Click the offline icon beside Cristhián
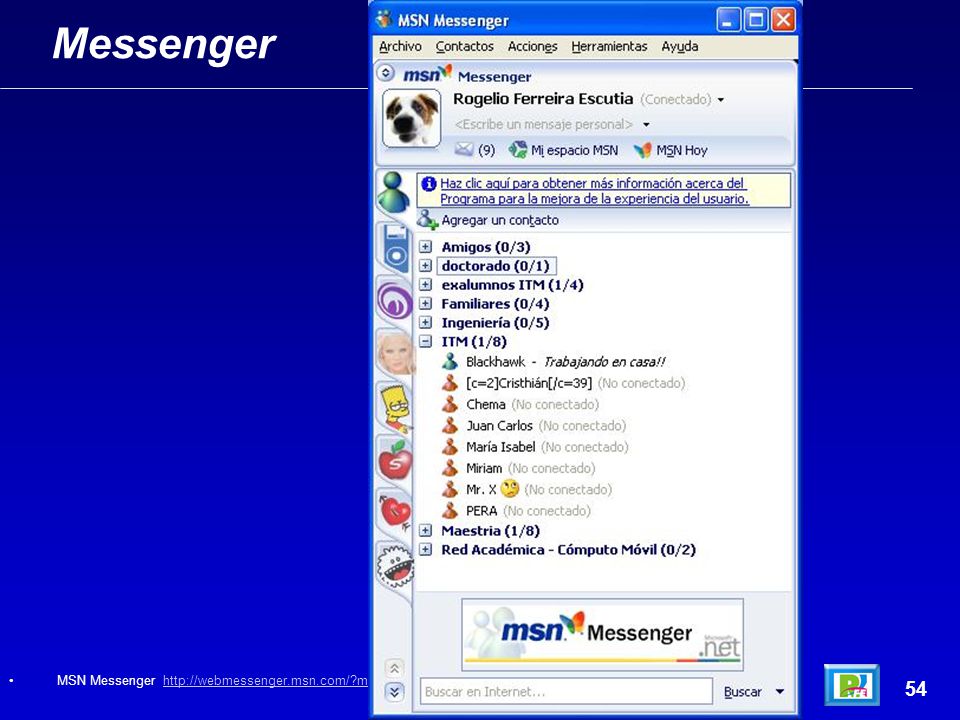 click(x=450, y=383)
